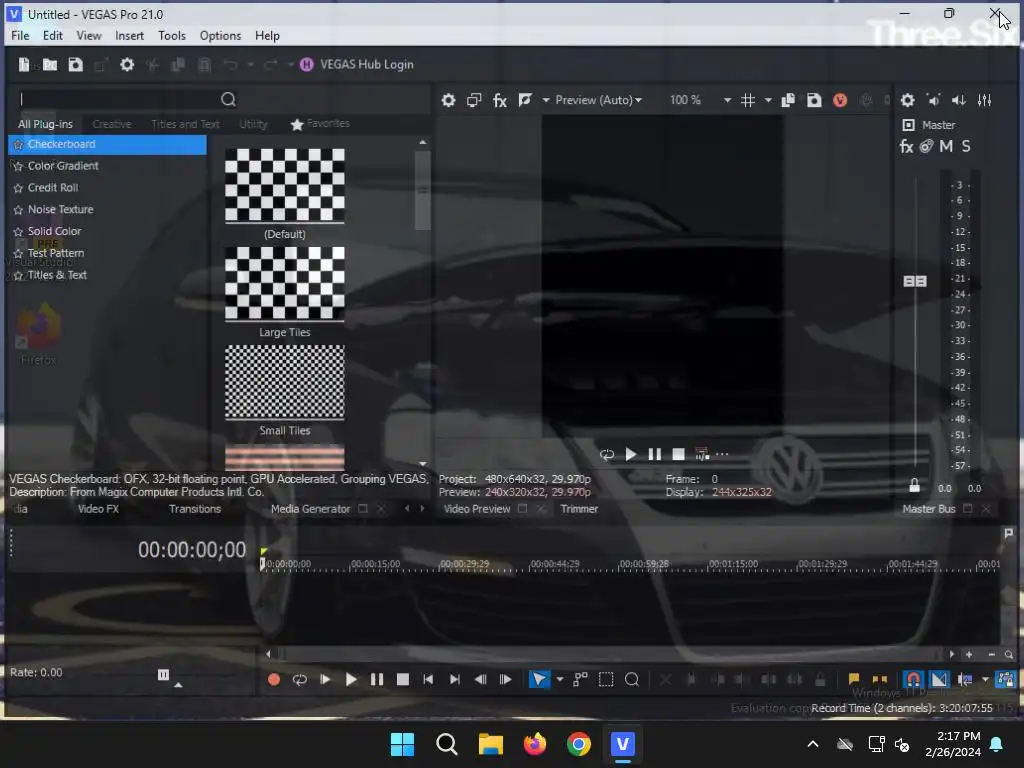Favorite the Solid Color star
Screen dimensions: 1024x768
coord(18,232)
